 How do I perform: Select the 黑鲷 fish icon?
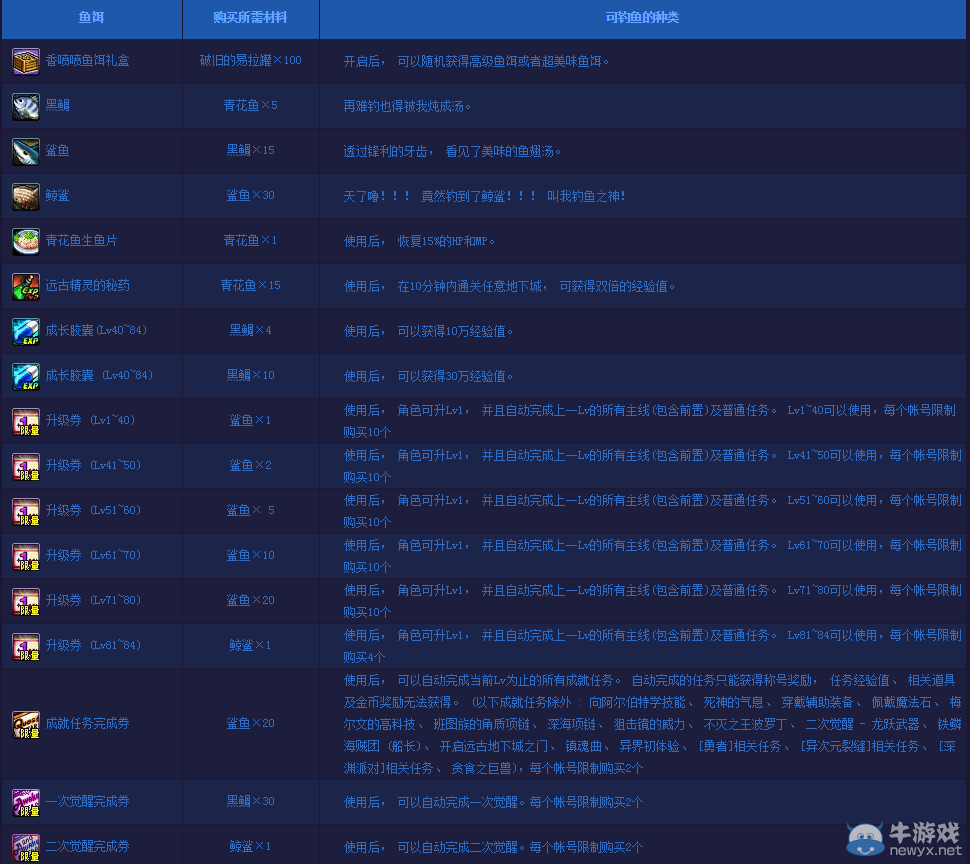click(26, 106)
